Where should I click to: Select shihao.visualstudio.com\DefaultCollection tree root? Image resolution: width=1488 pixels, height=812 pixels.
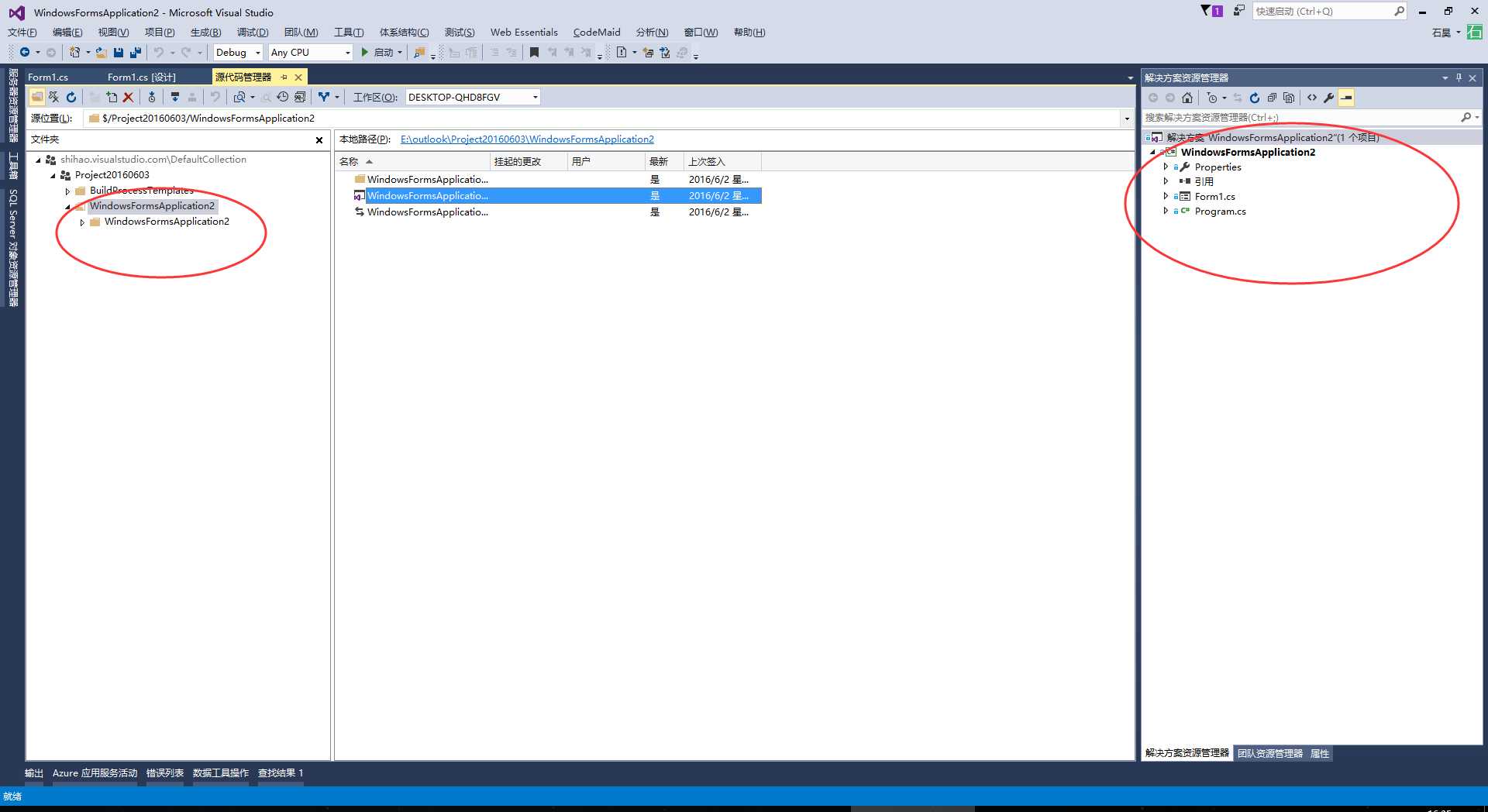click(153, 160)
